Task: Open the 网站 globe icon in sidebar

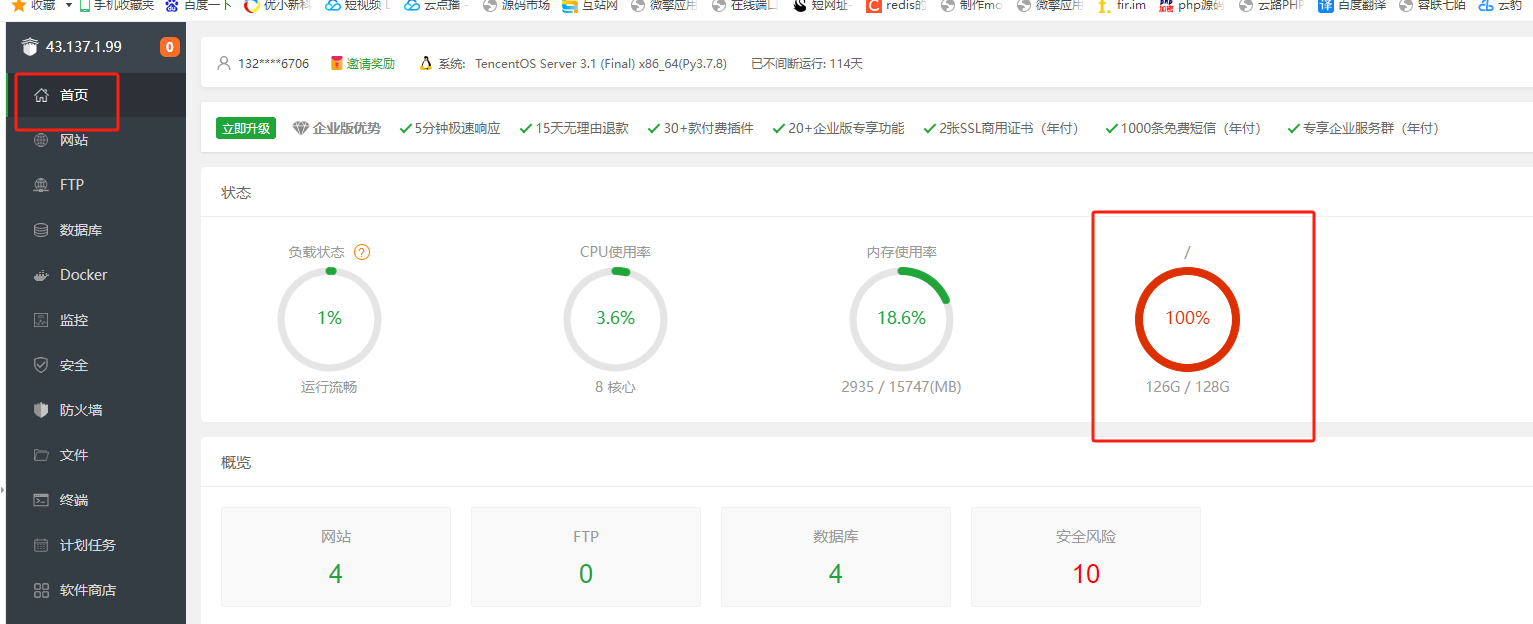Action: point(41,140)
